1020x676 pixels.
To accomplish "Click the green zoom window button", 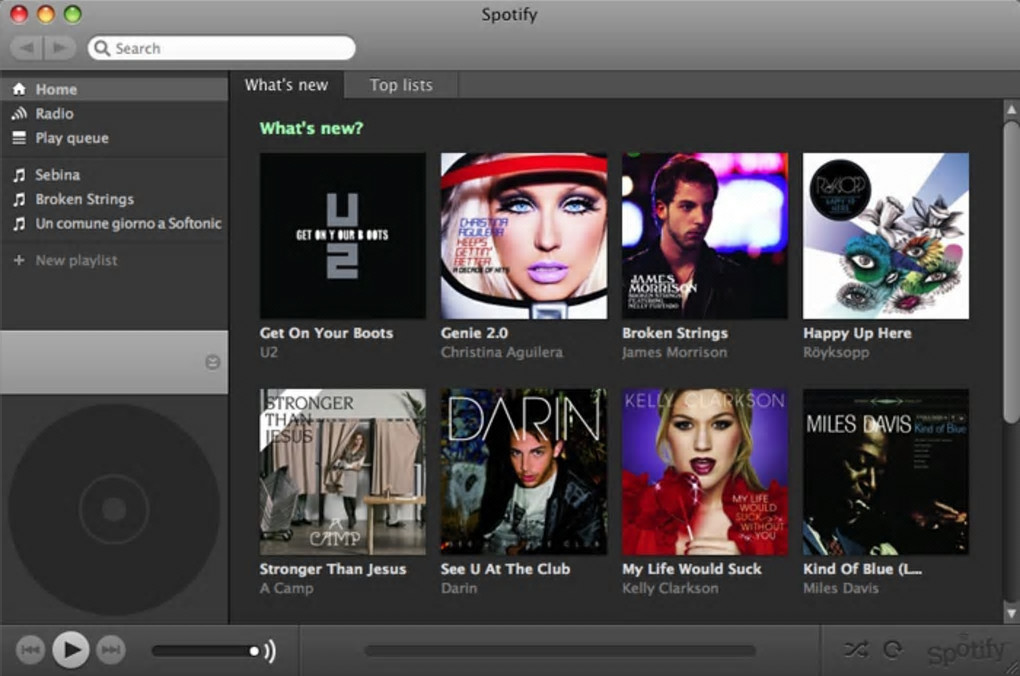I will [73, 14].
